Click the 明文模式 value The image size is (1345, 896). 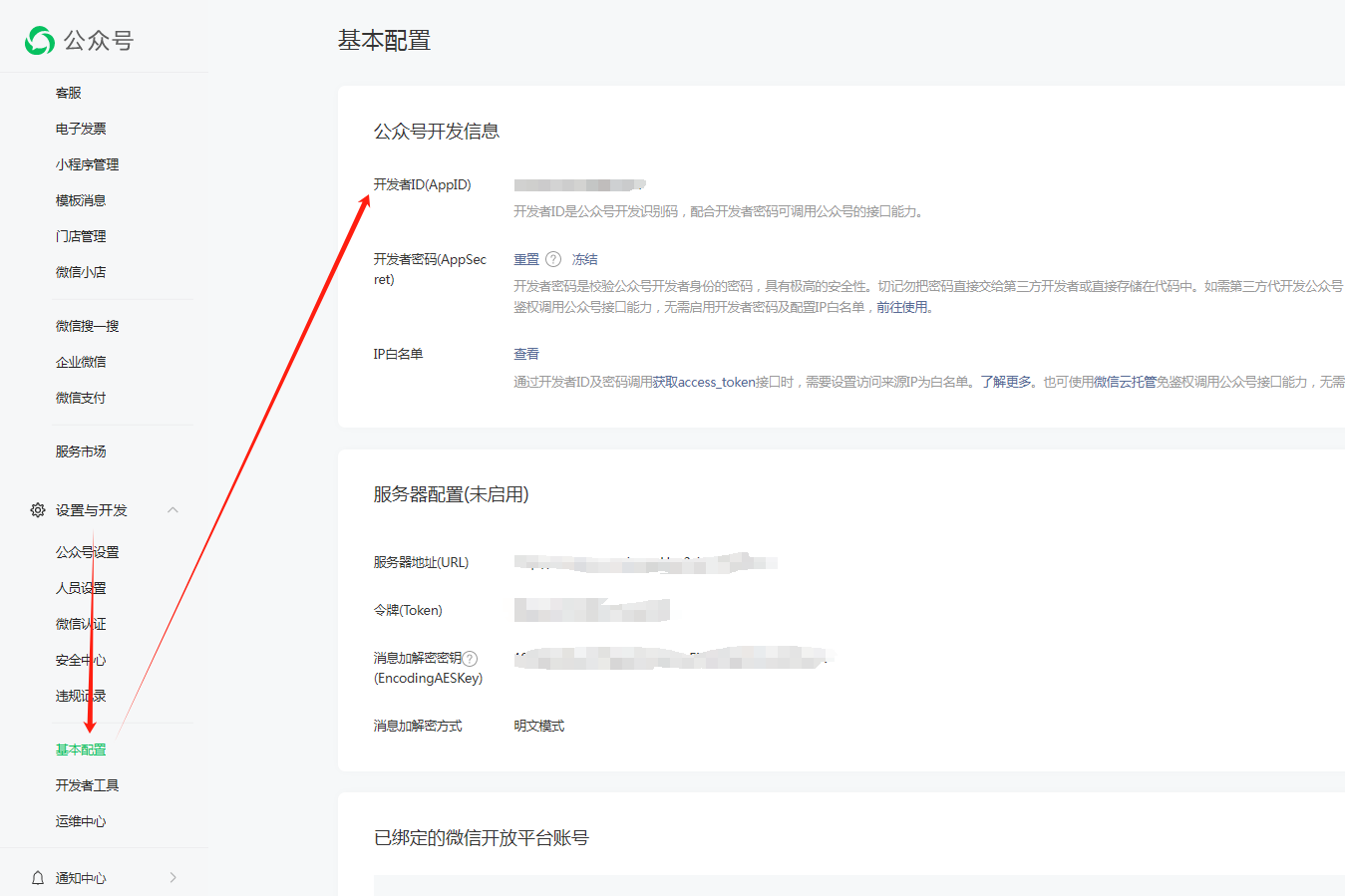click(539, 726)
